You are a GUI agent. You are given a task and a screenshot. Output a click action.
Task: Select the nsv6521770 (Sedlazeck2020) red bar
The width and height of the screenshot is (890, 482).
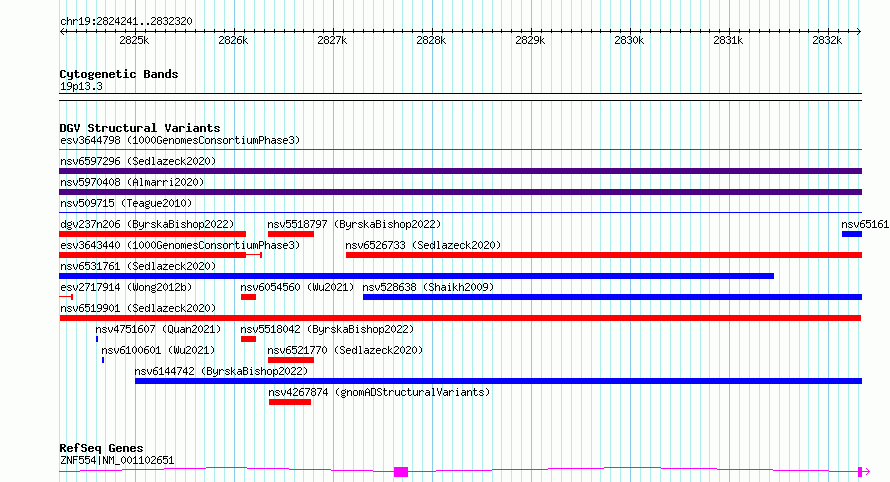(x=291, y=360)
